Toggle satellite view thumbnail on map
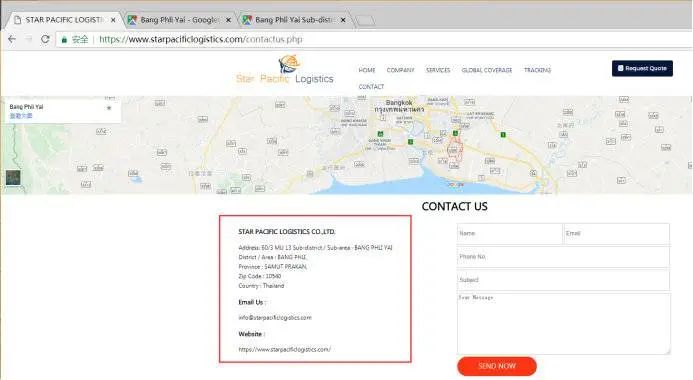This screenshot has width=693, height=380. click(x=13, y=178)
